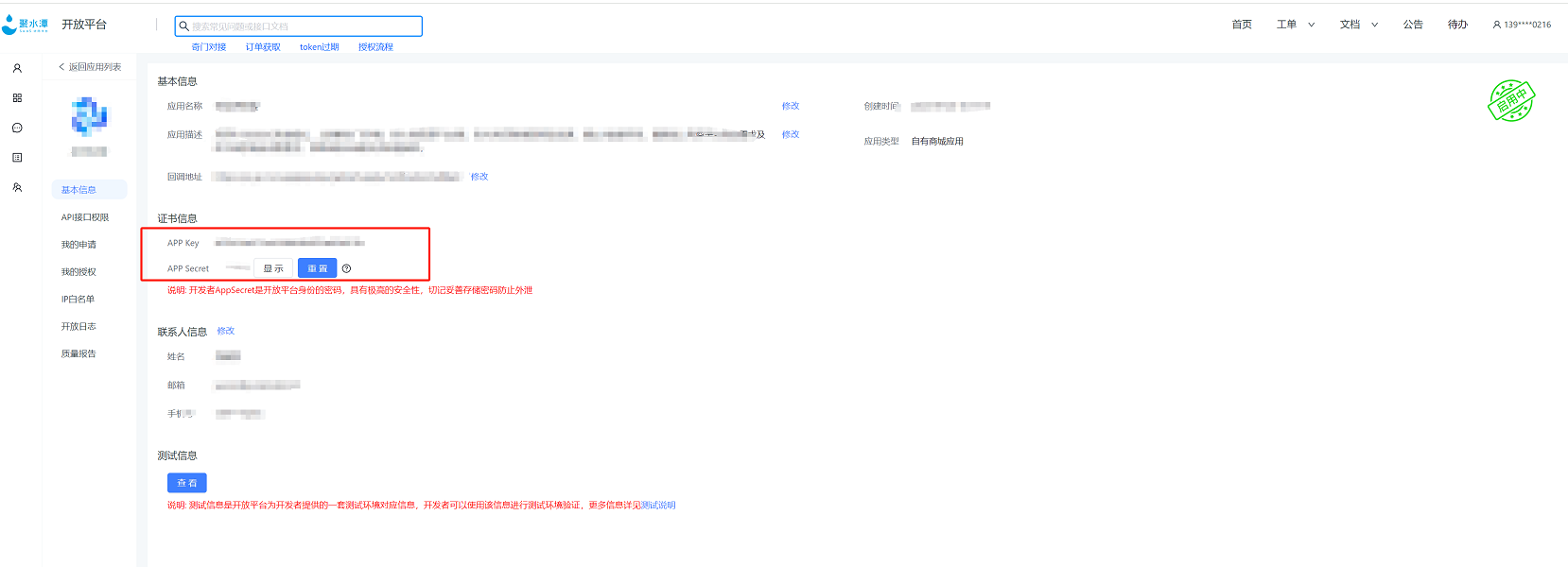Click the 订单获取 quick search link

[263, 47]
